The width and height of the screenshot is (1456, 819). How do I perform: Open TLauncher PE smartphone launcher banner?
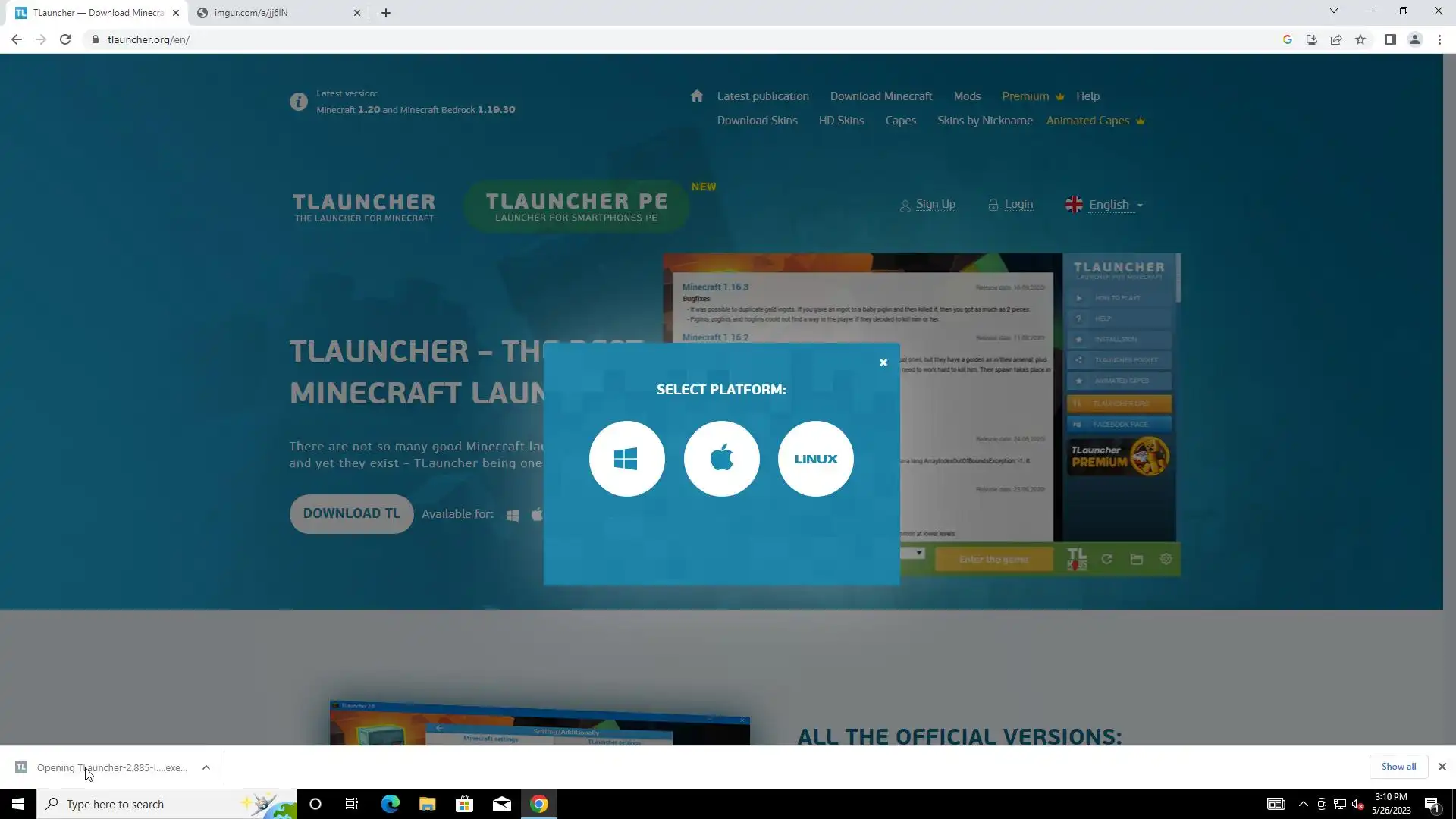pos(576,206)
